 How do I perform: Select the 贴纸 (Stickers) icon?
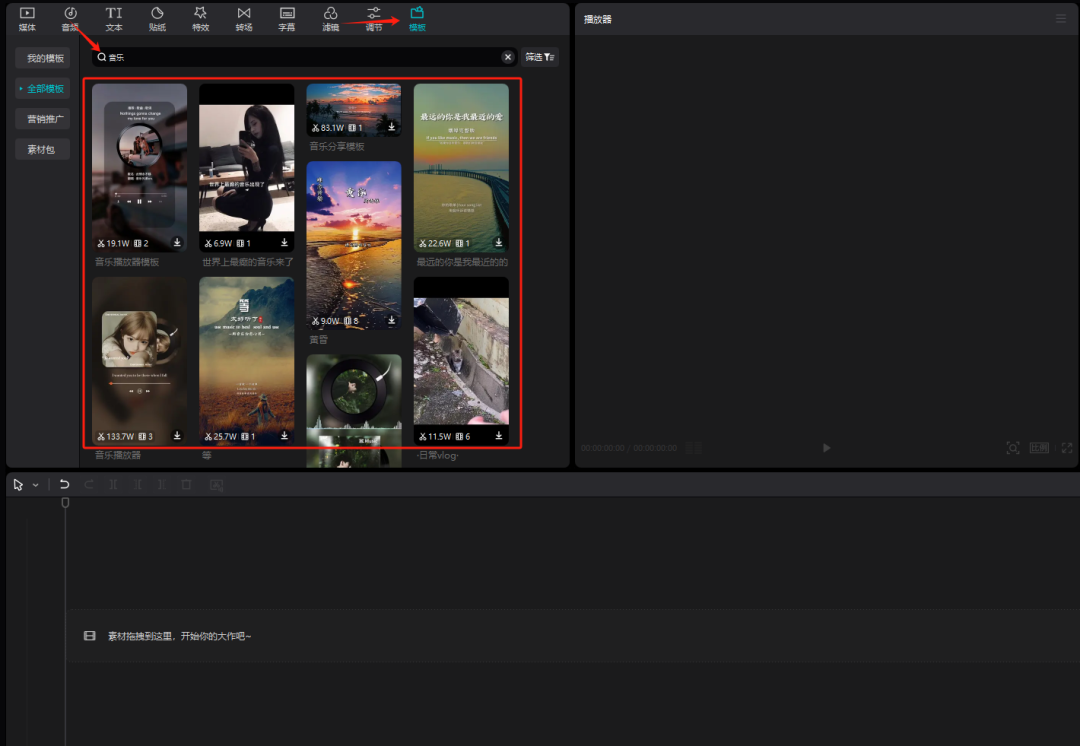pos(157,18)
